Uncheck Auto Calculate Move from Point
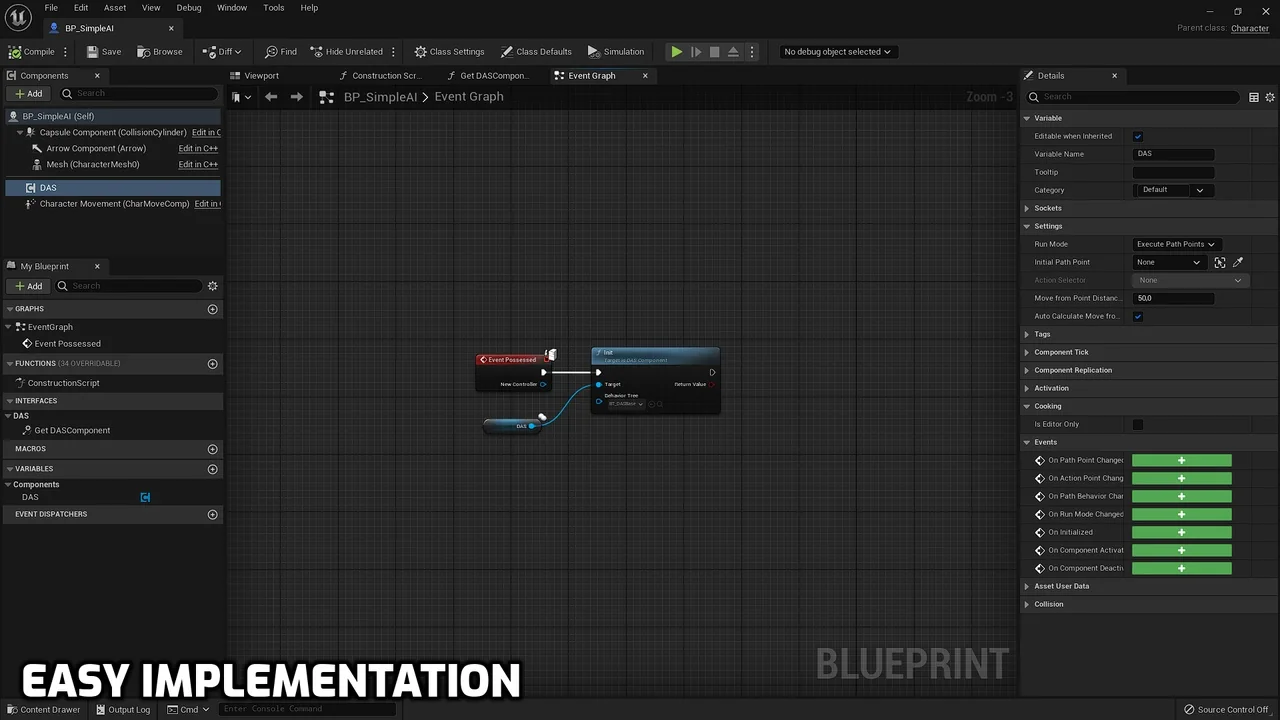Screen dimensions: 1280x720 pyautogui.click(x=1138, y=316)
